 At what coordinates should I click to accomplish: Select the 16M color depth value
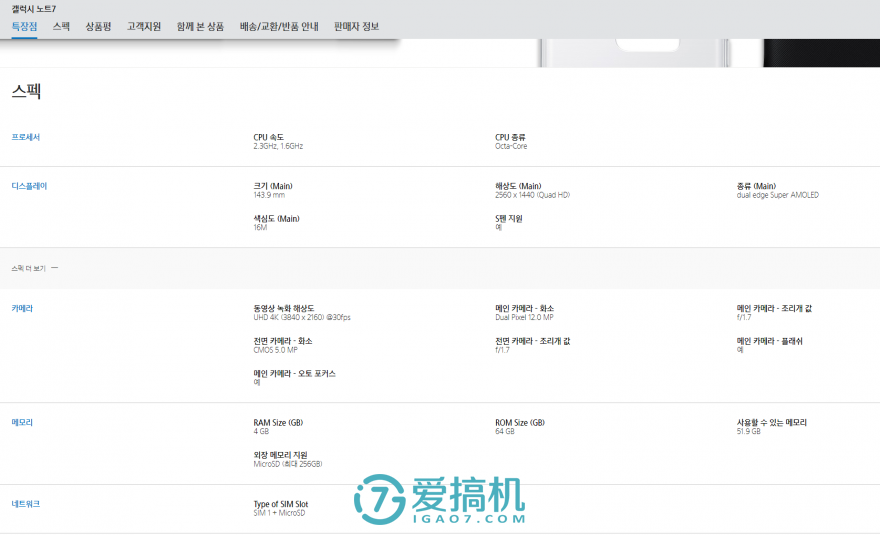[260, 227]
